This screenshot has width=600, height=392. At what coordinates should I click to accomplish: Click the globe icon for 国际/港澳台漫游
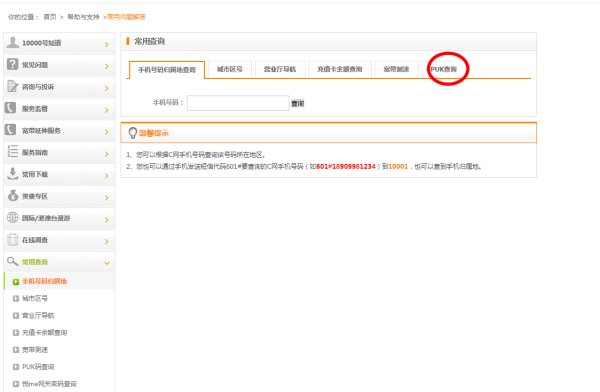[x=13, y=217]
